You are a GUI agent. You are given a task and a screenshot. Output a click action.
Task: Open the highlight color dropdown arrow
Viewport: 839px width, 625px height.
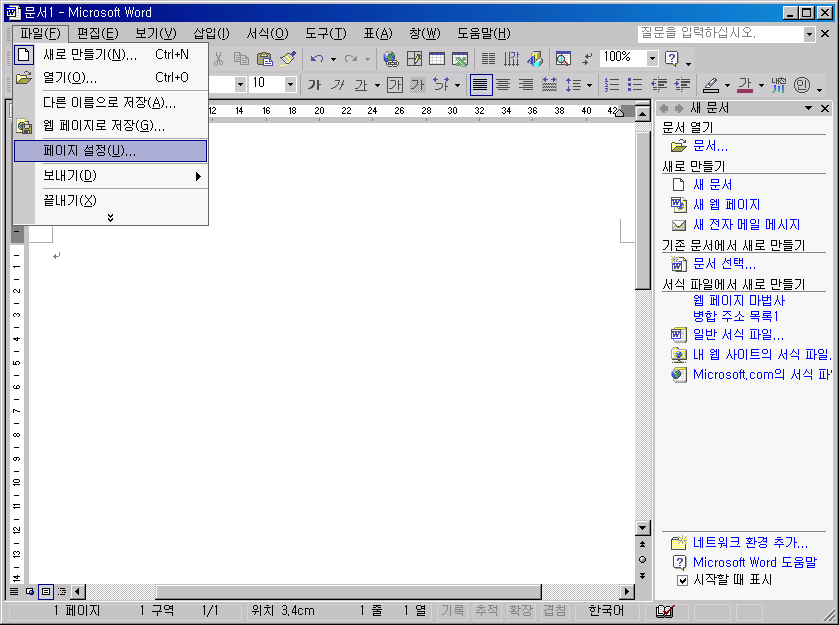pyautogui.click(x=727, y=85)
